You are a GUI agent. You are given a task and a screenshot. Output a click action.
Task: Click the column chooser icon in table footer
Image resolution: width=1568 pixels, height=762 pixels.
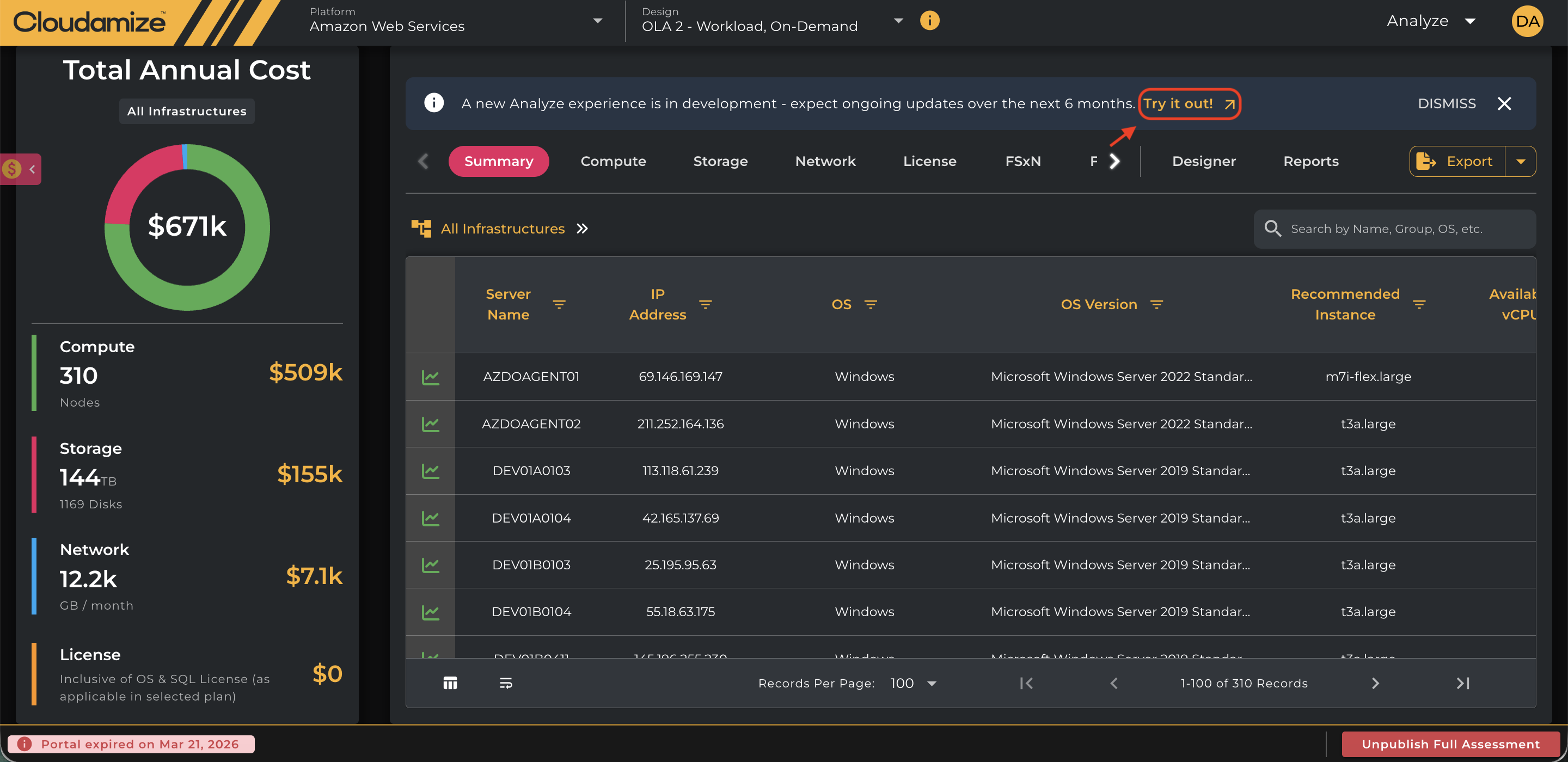tap(450, 683)
